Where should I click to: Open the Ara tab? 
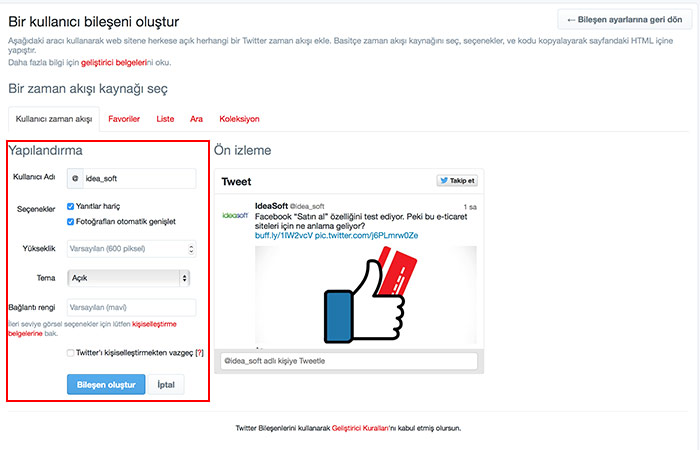(196, 119)
